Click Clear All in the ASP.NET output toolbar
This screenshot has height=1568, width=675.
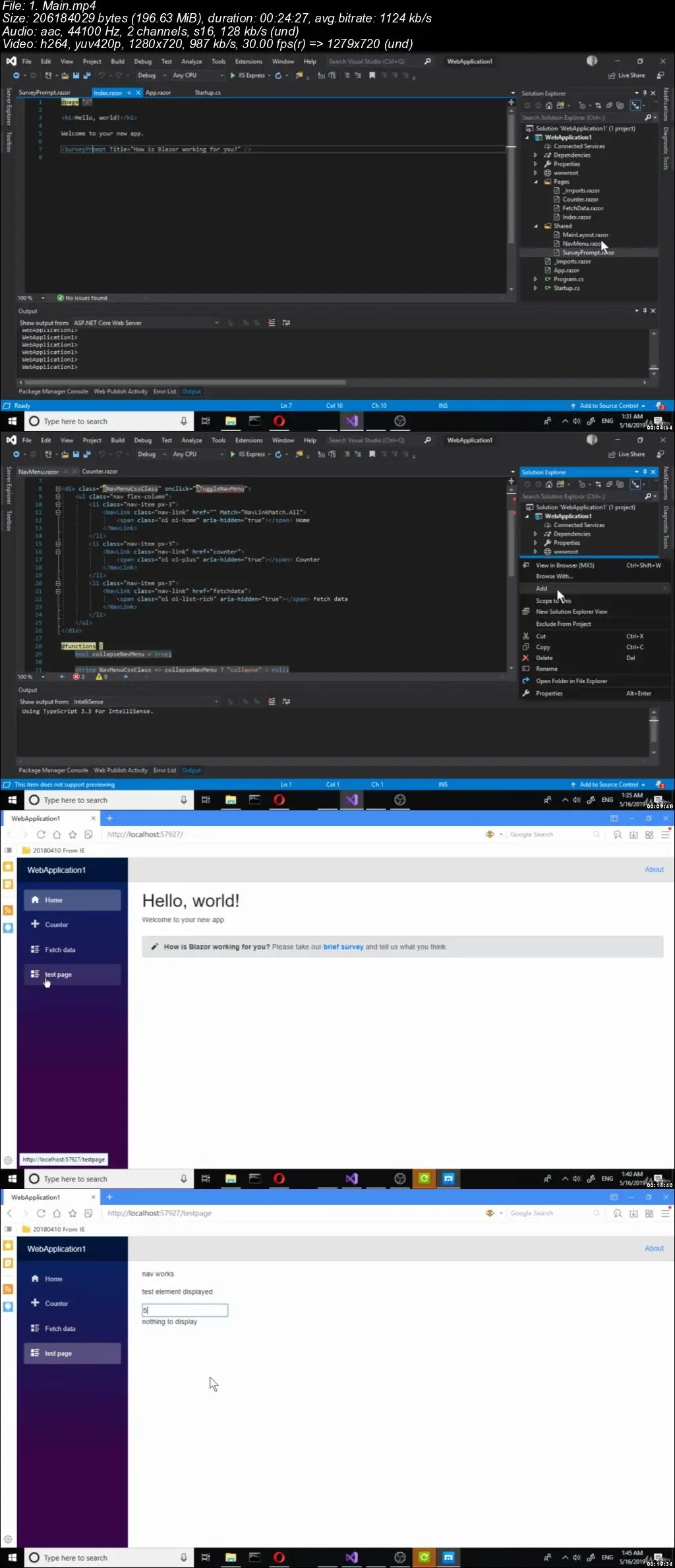(272, 323)
